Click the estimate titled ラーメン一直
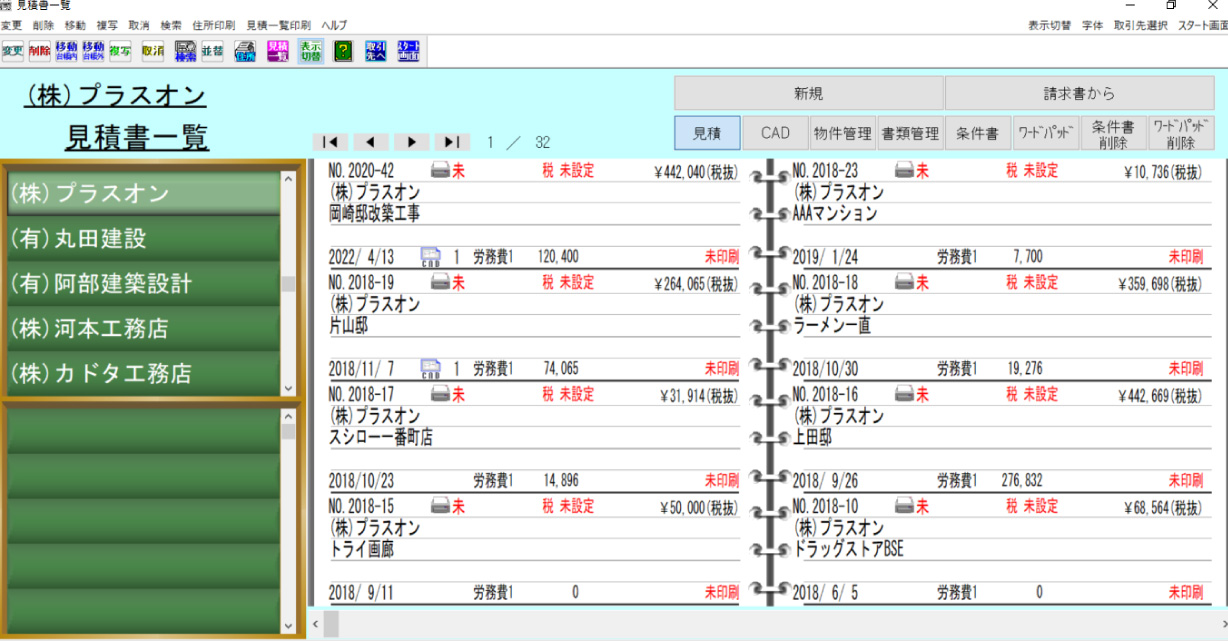The image size is (1228, 641). click(832, 325)
